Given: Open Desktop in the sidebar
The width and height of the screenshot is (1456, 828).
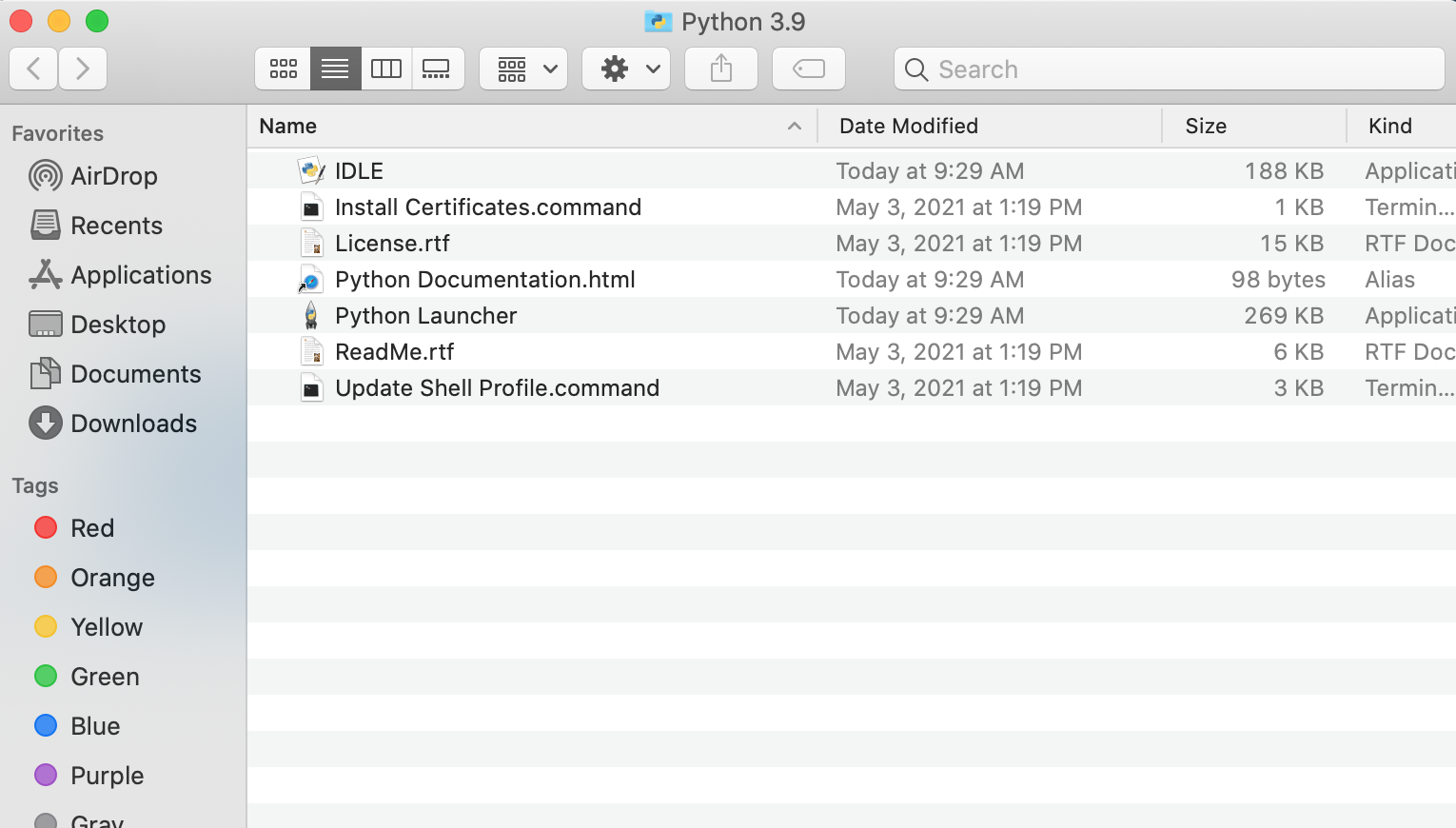Looking at the screenshot, I should tap(98, 325).
